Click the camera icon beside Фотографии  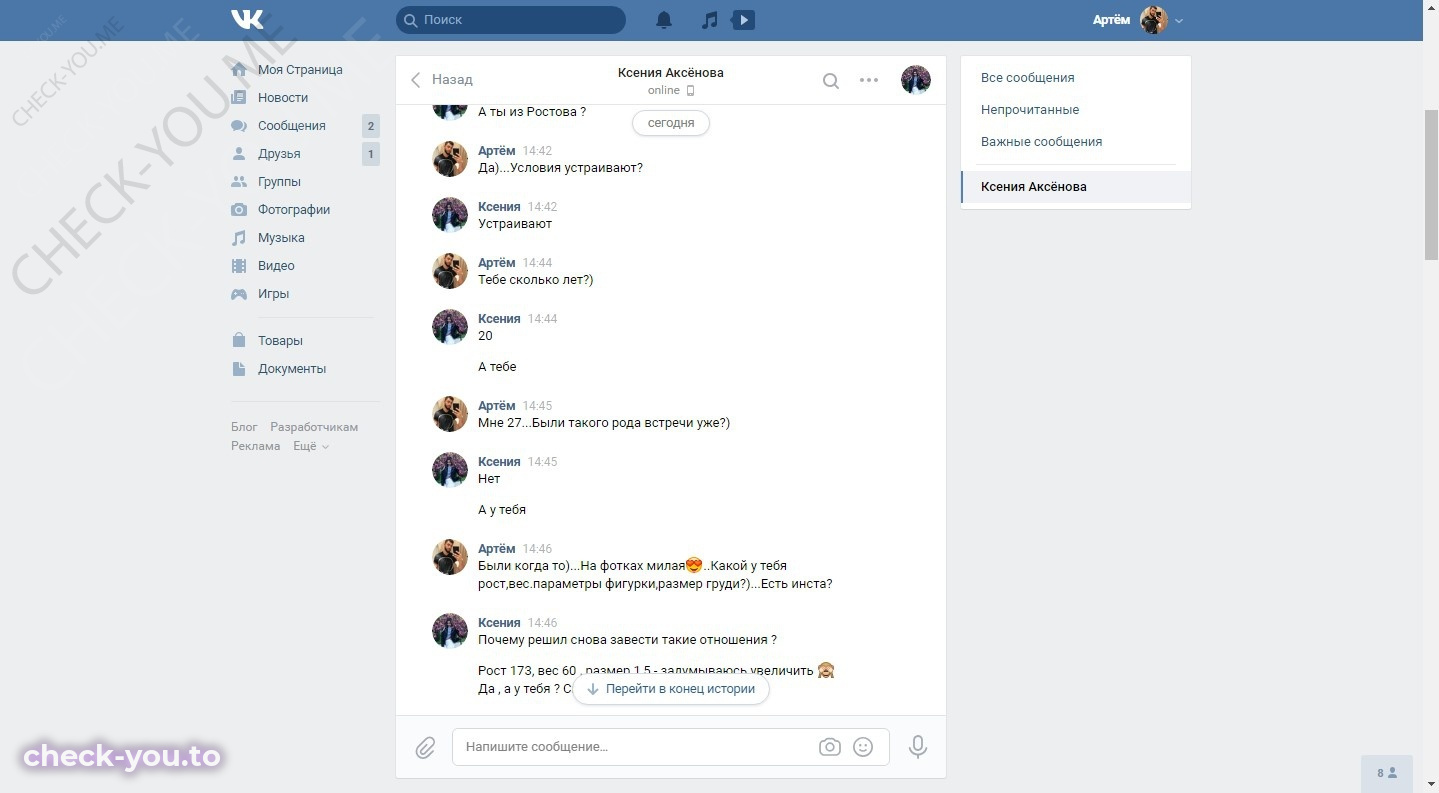tap(239, 210)
